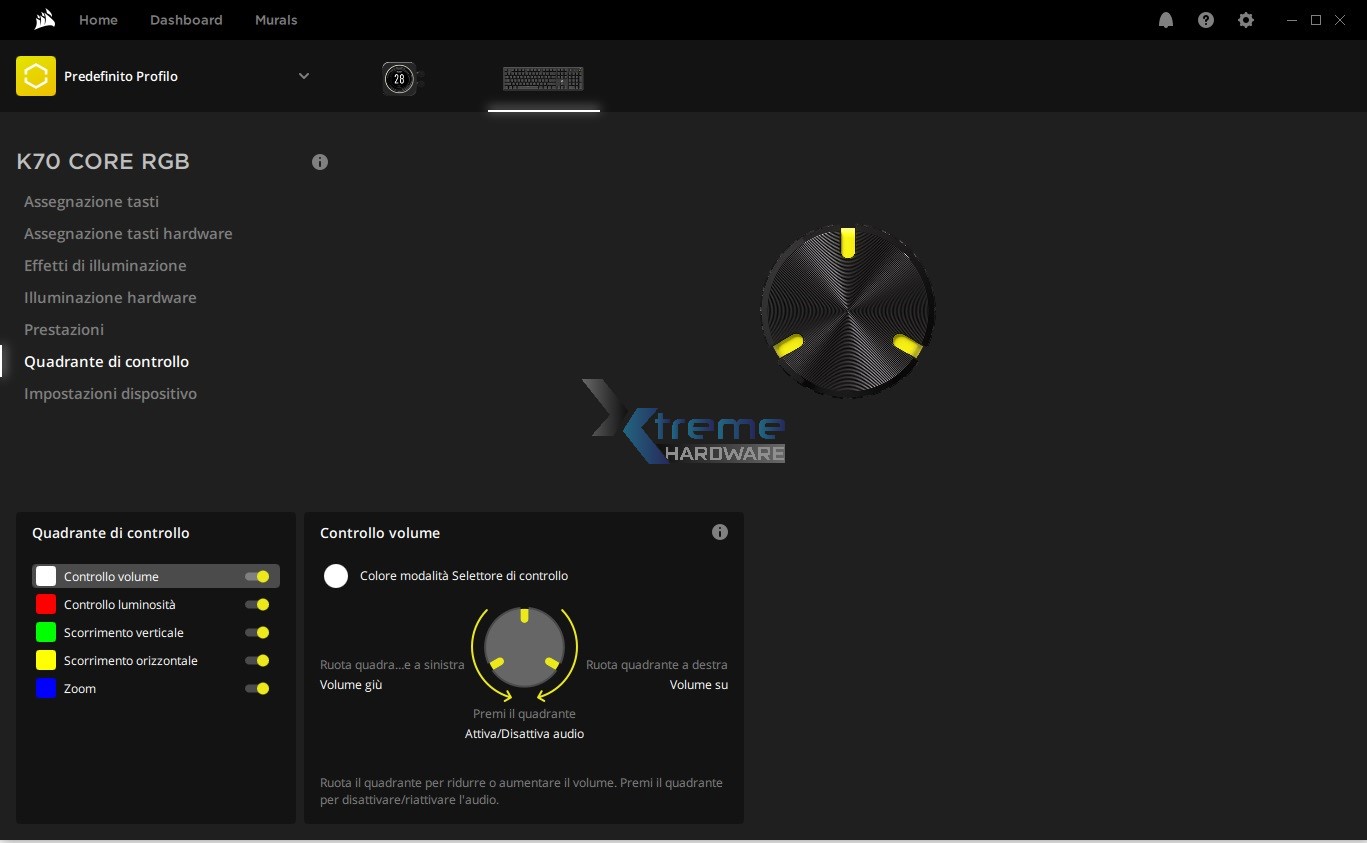The height and width of the screenshot is (843, 1367).
Task: Open the notifications bell icon
Action: 1166,20
